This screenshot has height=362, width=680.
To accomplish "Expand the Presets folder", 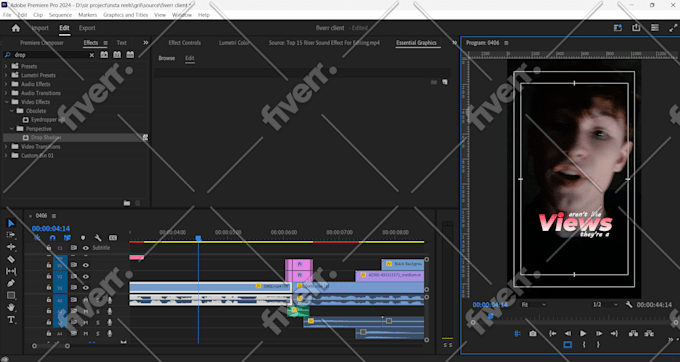I will click(6, 66).
